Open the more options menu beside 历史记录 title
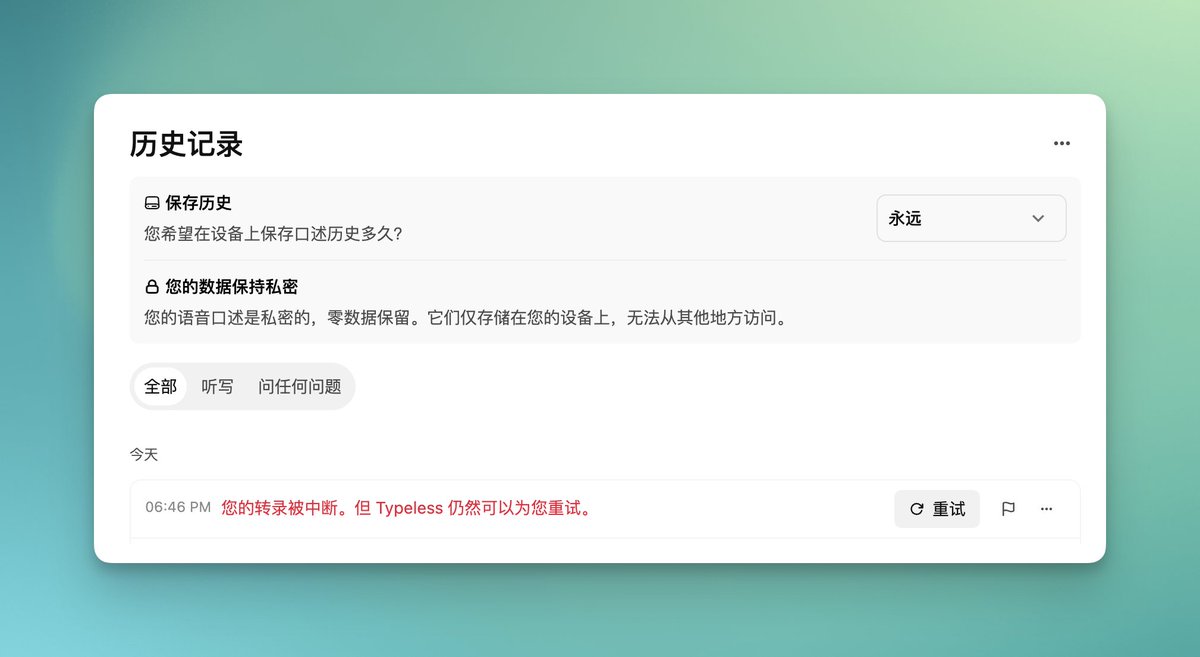This screenshot has width=1200, height=657. click(1062, 144)
